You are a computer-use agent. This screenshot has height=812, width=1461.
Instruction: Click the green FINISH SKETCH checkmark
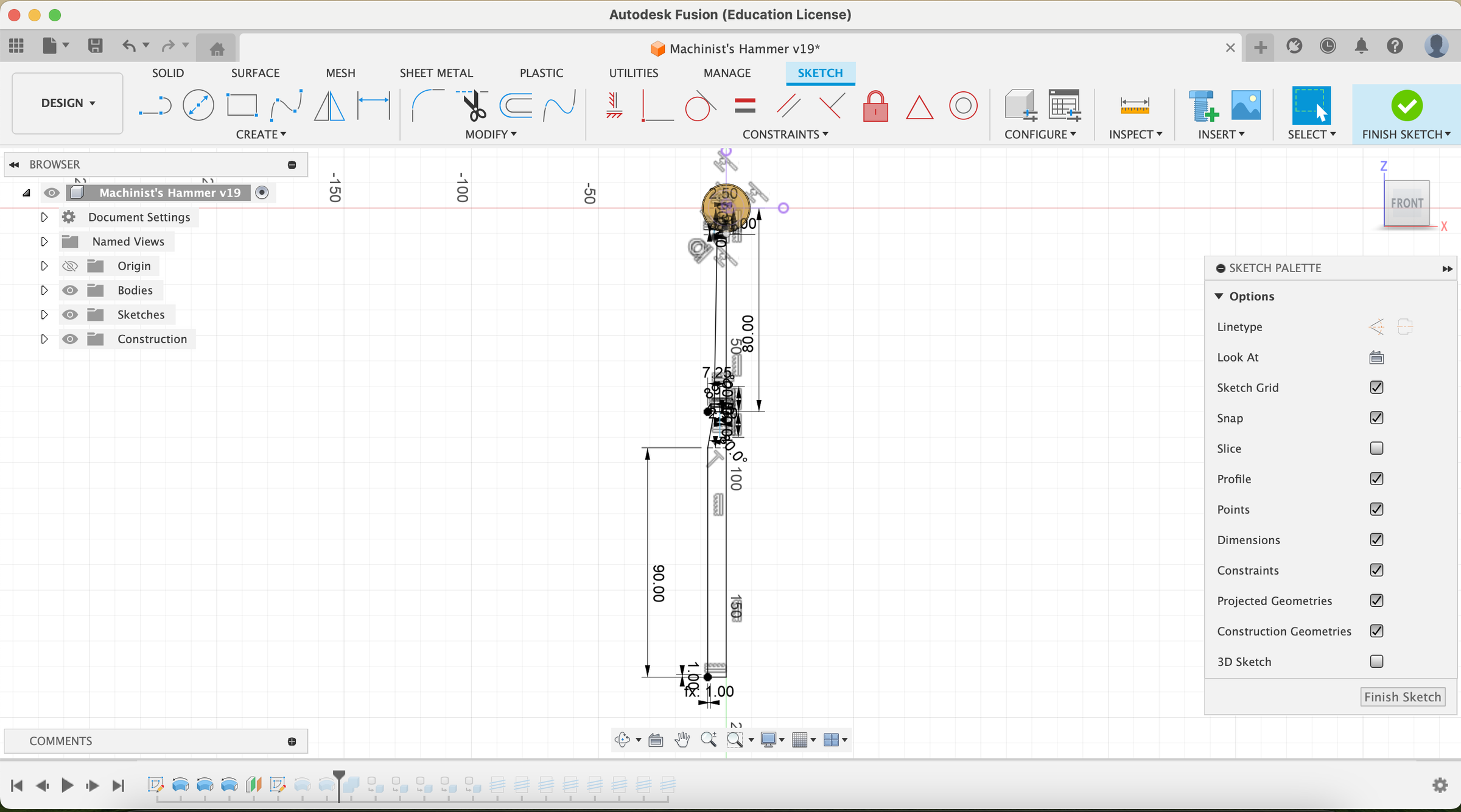point(1406,106)
